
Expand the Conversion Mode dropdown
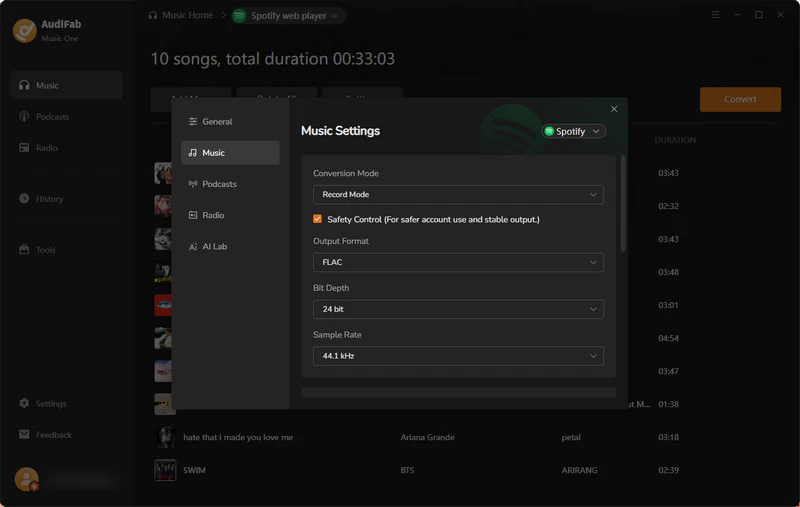pos(458,194)
